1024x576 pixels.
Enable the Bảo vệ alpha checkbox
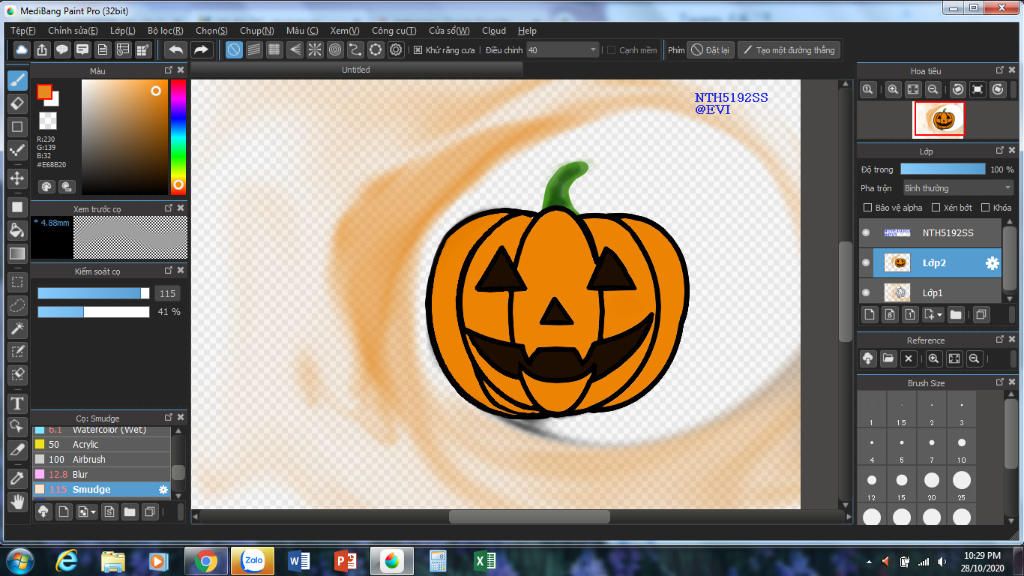pos(867,208)
